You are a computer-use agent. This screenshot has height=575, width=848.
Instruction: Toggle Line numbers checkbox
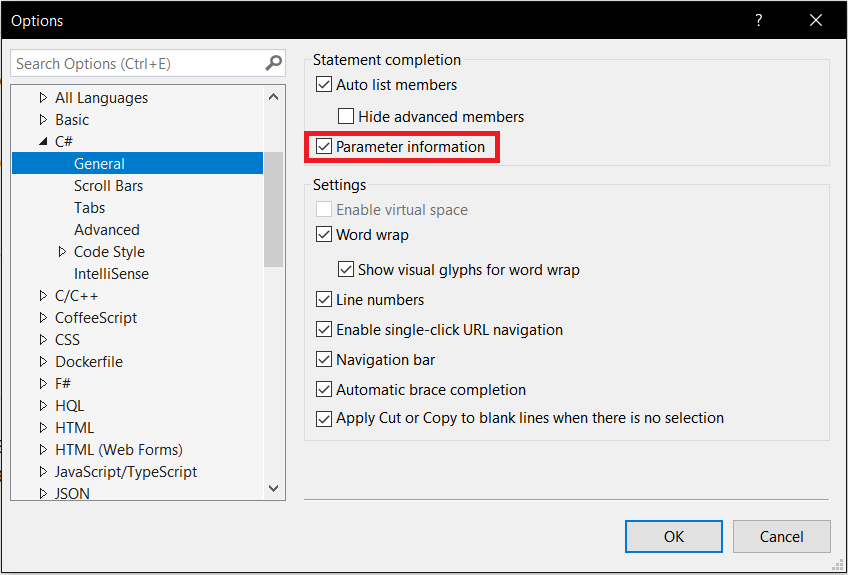pos(324,300)
